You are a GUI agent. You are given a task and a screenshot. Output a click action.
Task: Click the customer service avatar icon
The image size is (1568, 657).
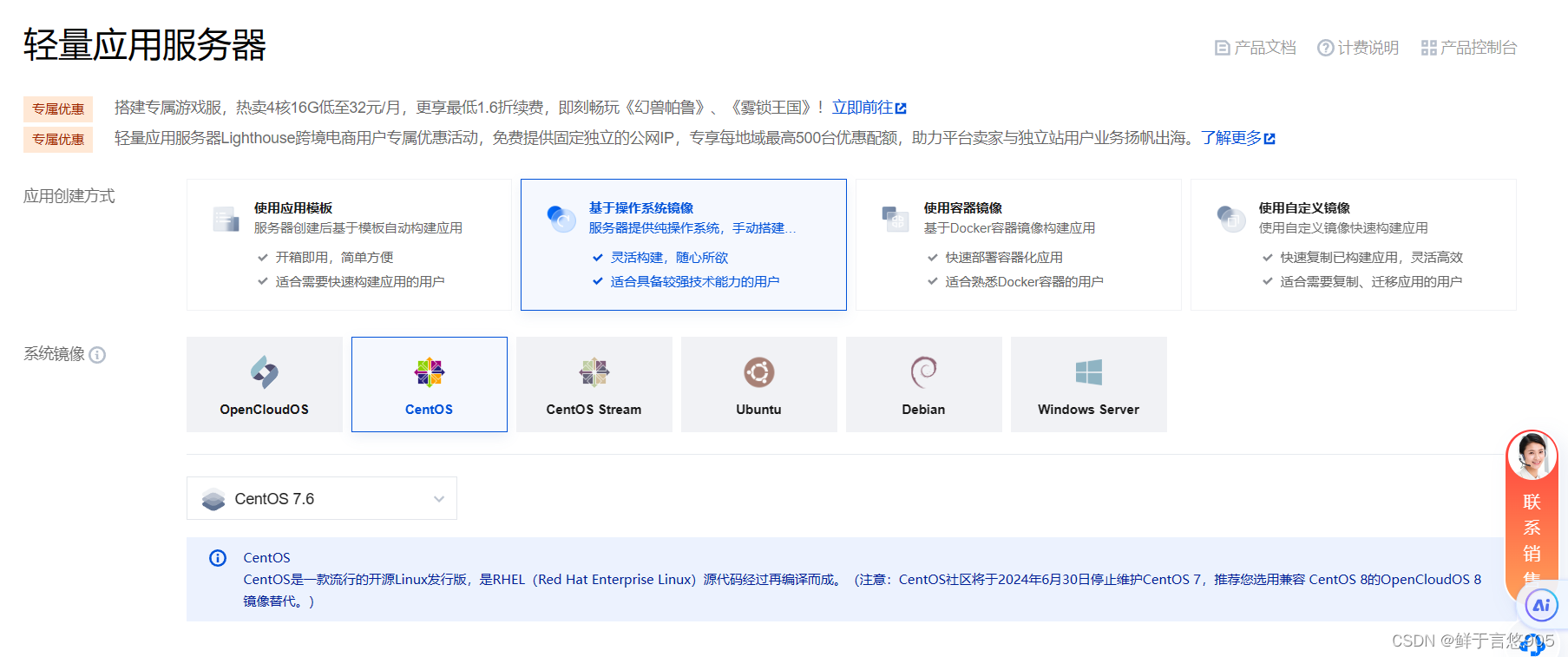tap(1532, 455)
